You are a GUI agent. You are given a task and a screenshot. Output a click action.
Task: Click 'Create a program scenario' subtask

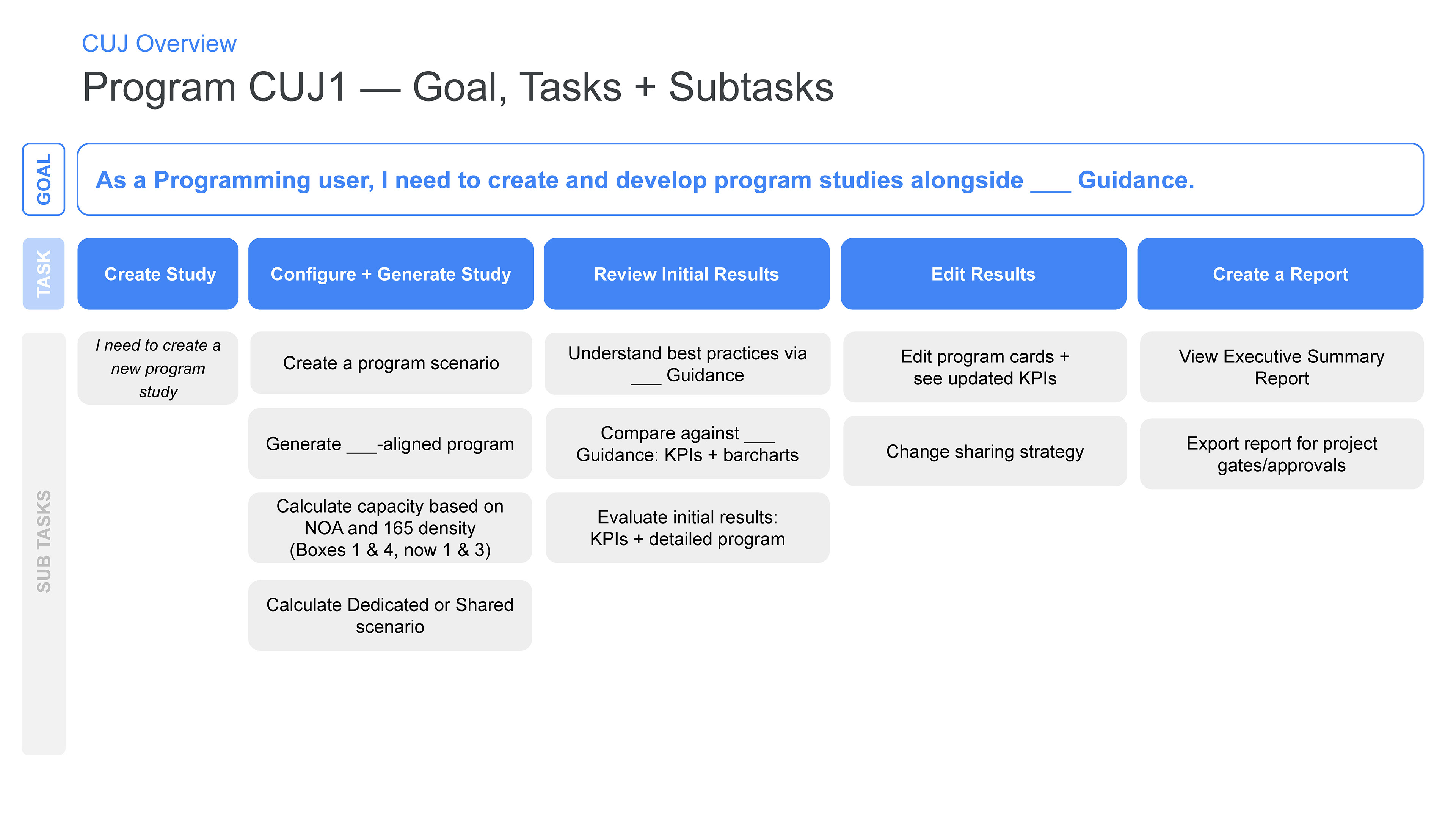(x=391, y=363)
